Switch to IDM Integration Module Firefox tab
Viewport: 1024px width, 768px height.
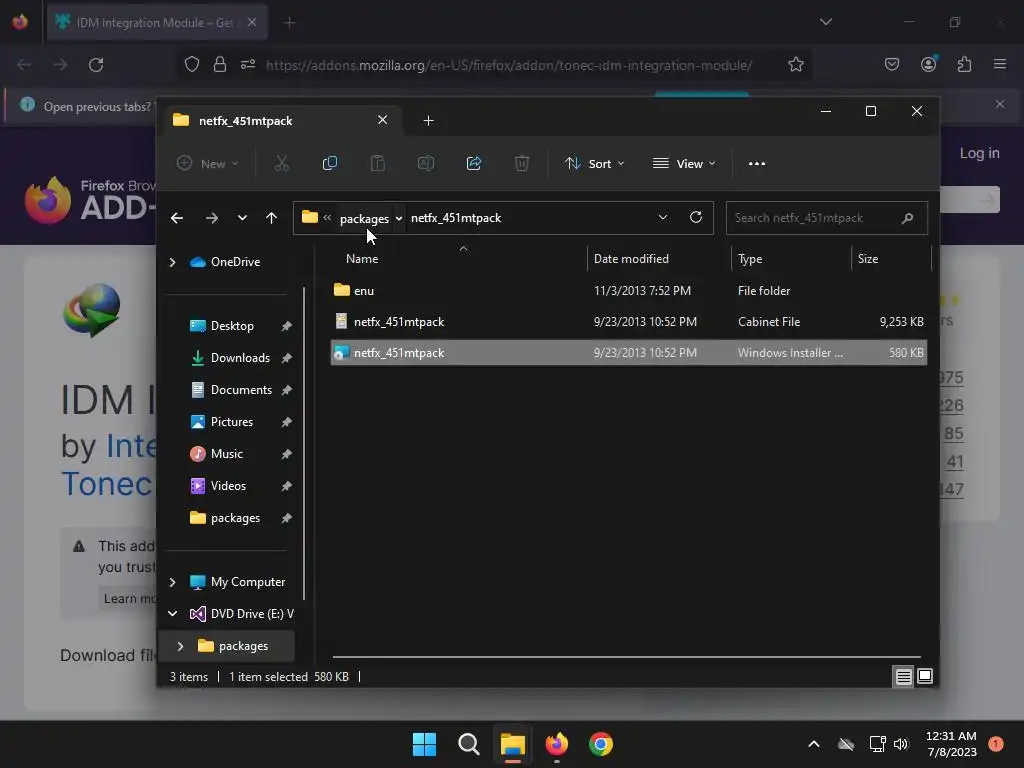(x=157, y=22)
